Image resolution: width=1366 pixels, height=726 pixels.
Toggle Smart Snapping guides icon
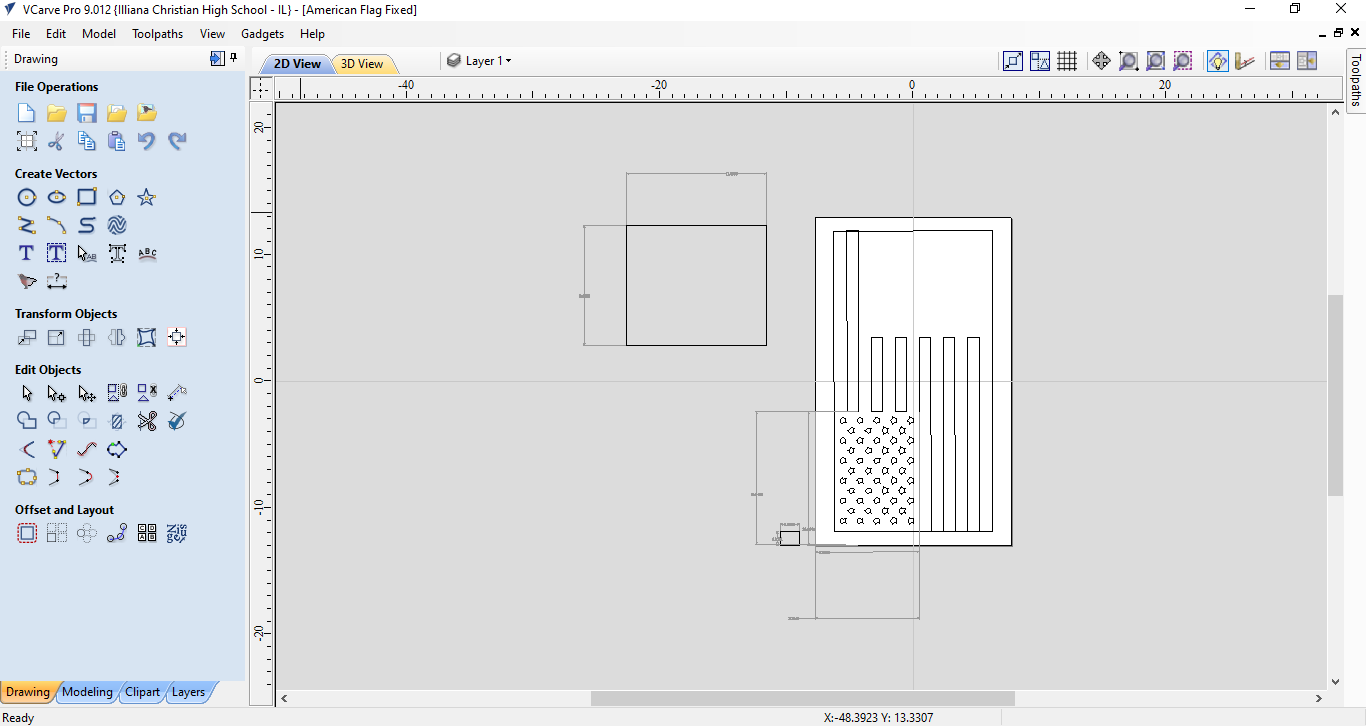pos(1040,61)
